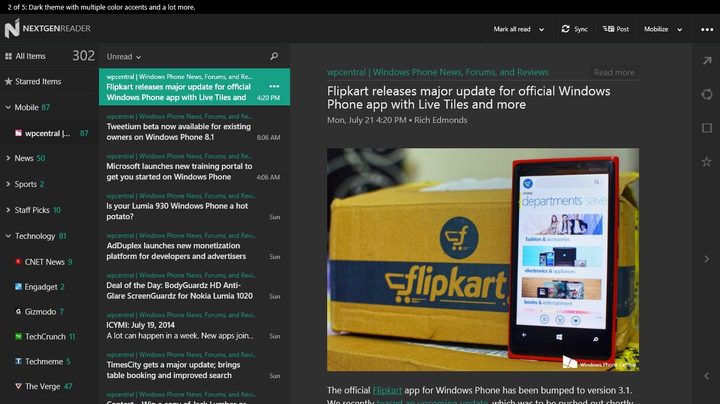Screen dimensions: 720x404
Task: Open TimesCity gets a major update article
Action: (194, 366)
